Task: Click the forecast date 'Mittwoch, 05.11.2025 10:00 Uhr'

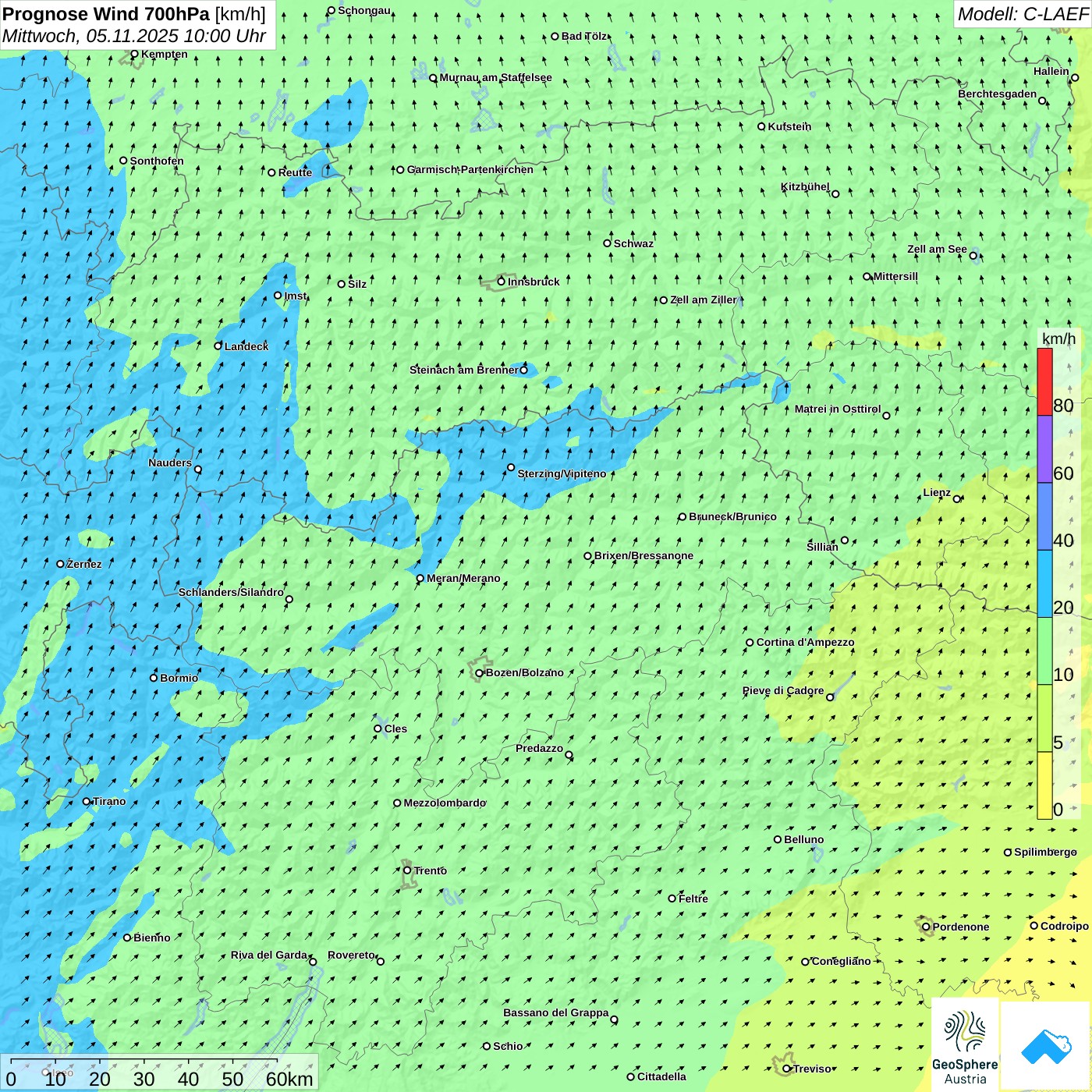Action: 134,36
